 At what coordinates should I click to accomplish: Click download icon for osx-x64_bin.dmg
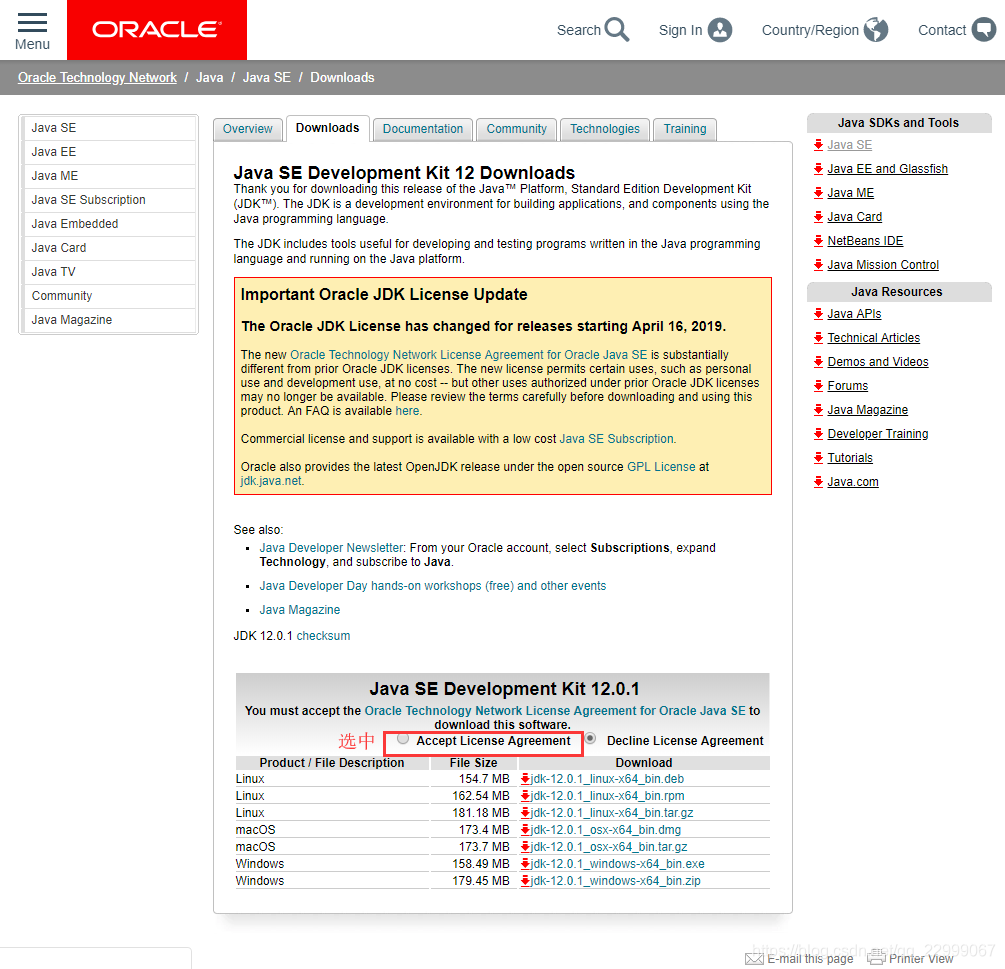(525, 829)
